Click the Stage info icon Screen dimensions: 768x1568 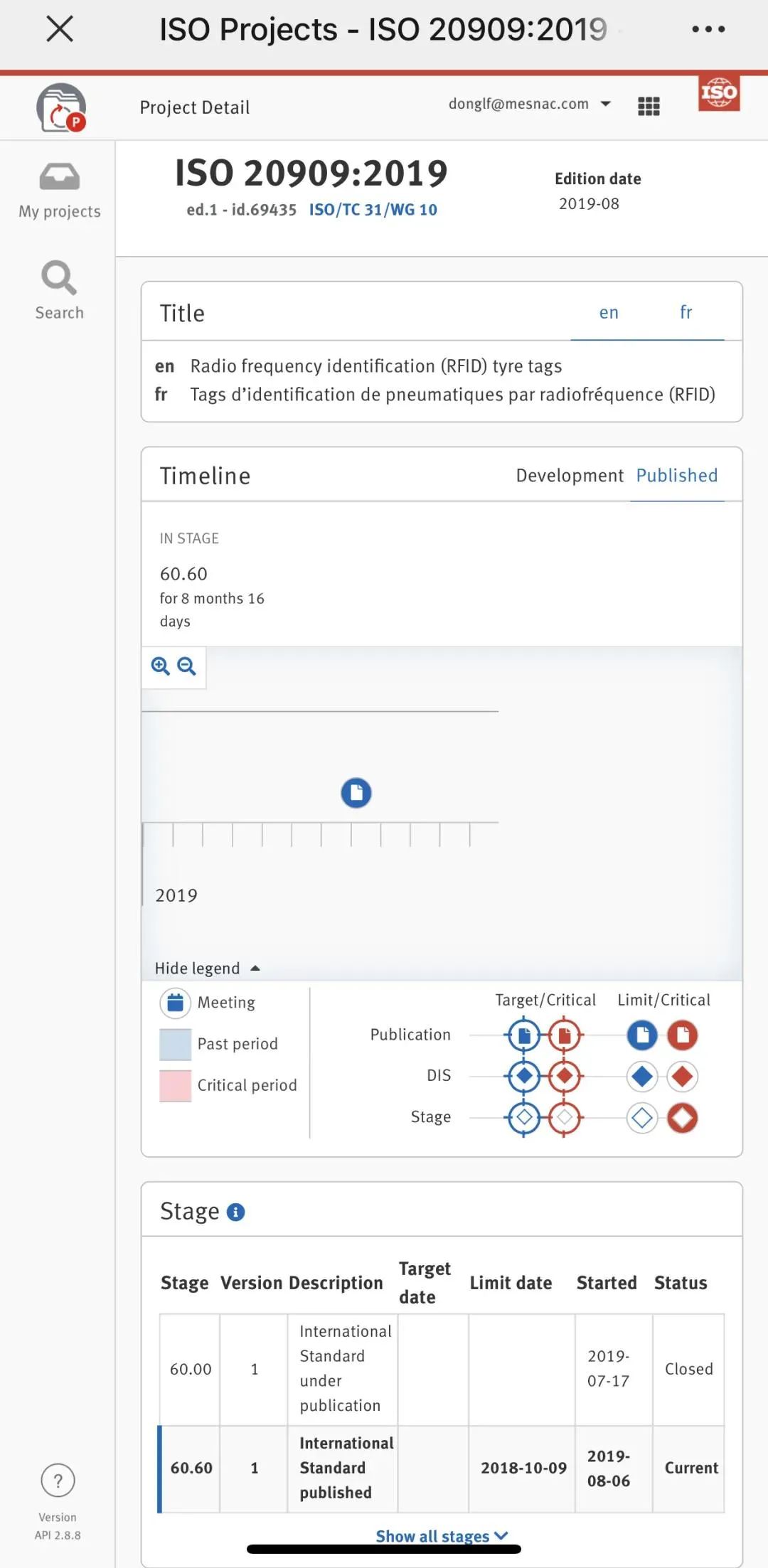[x=235, y=1212]
